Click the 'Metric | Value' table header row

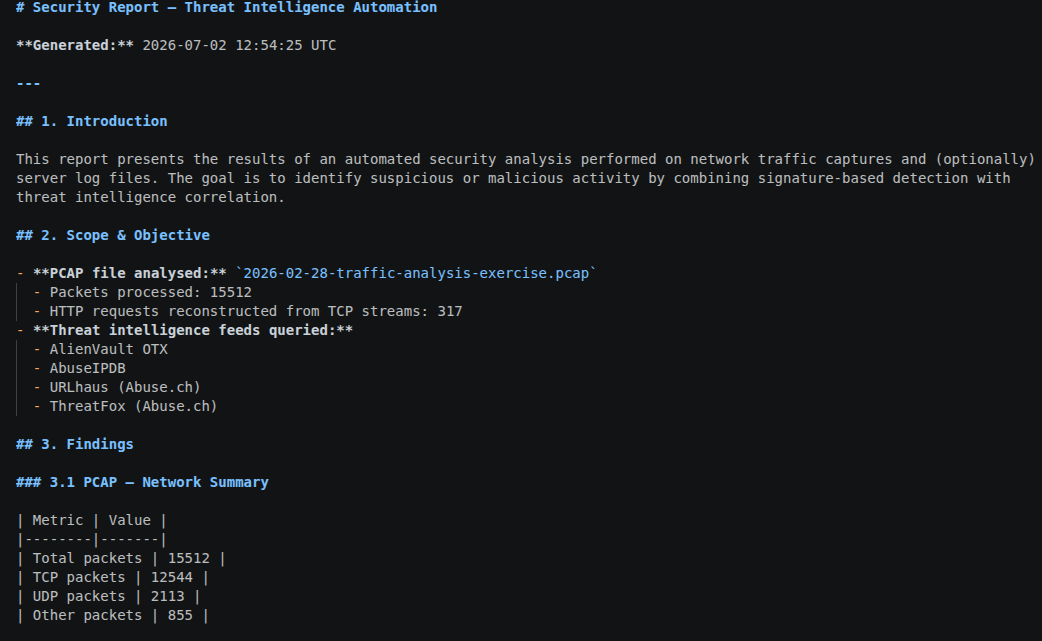click(91, 520)
